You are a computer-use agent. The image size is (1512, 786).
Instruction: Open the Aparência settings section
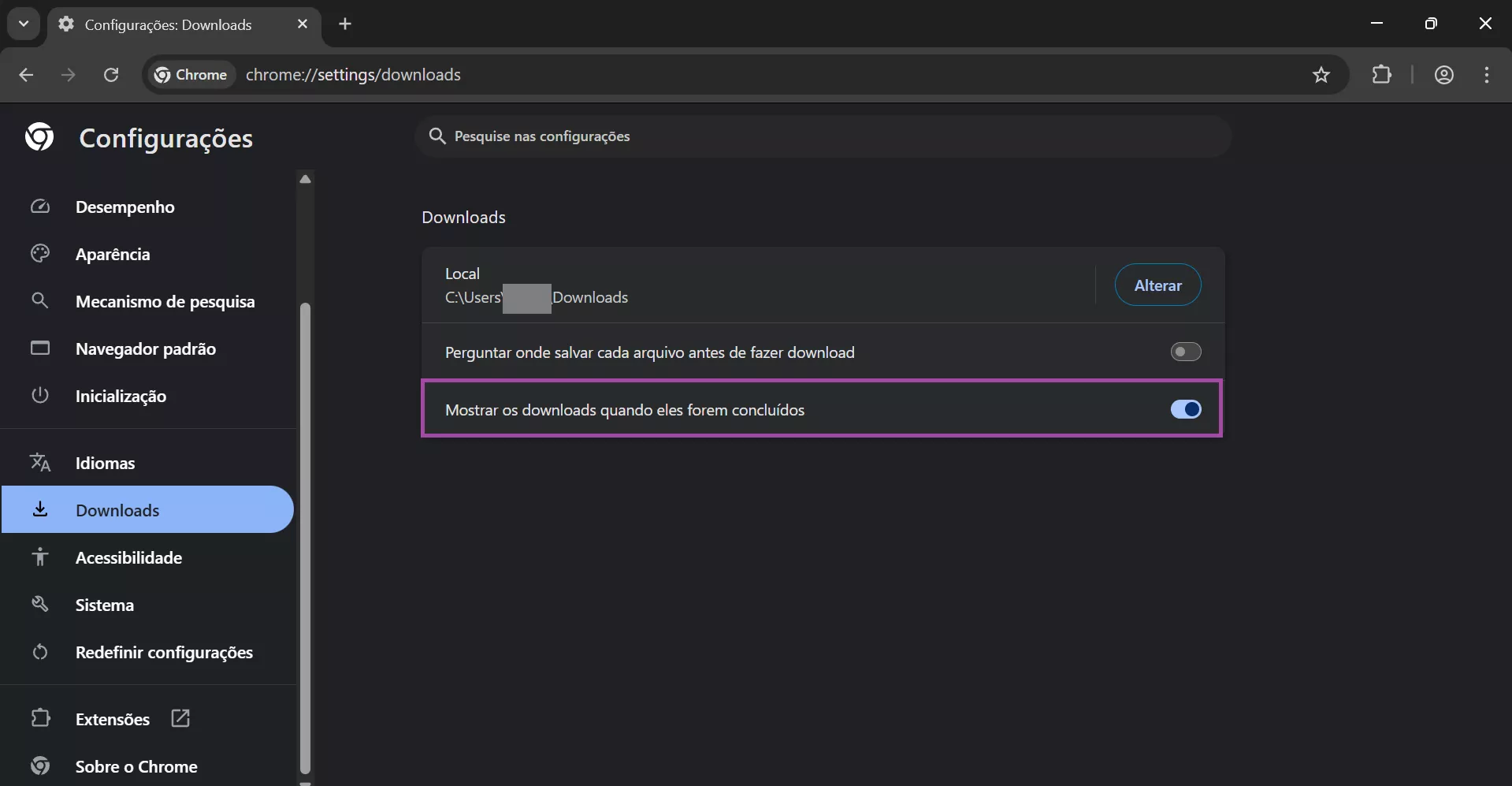113,254
